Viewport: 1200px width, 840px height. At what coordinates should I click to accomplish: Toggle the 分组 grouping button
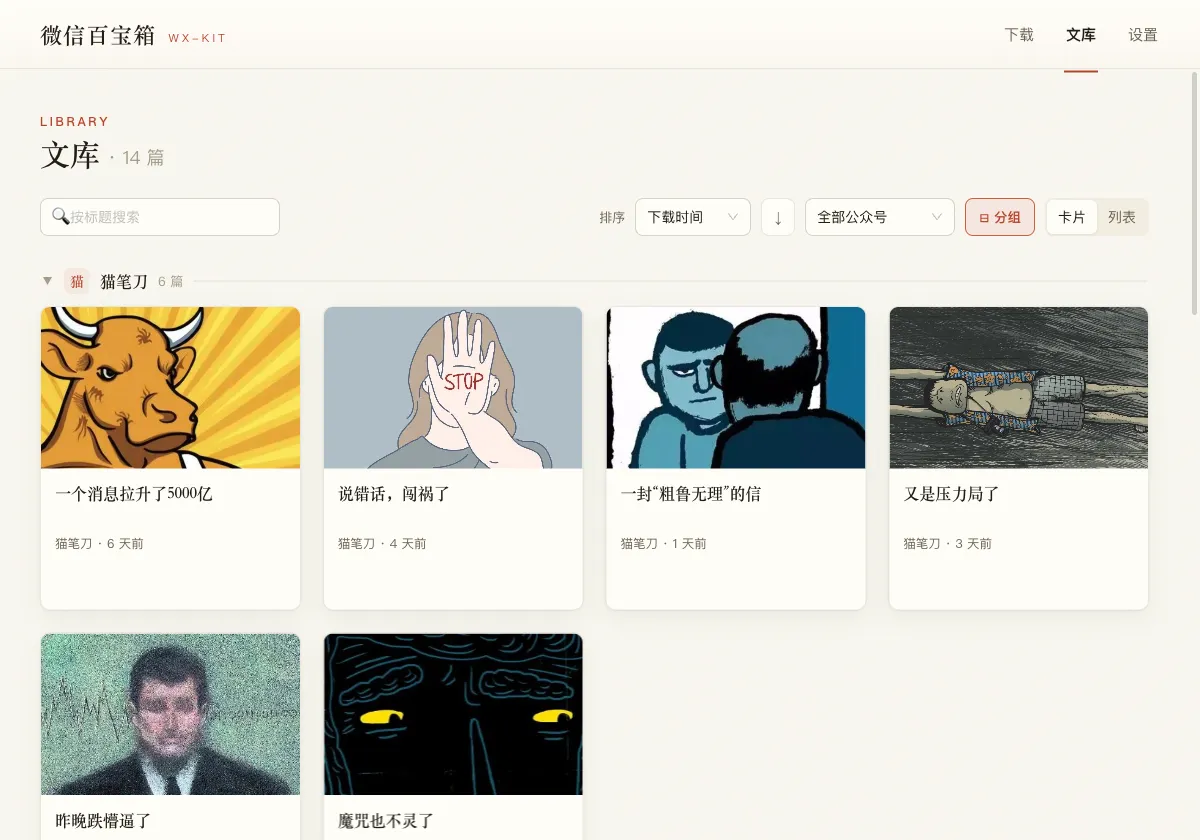(1000, 217)
